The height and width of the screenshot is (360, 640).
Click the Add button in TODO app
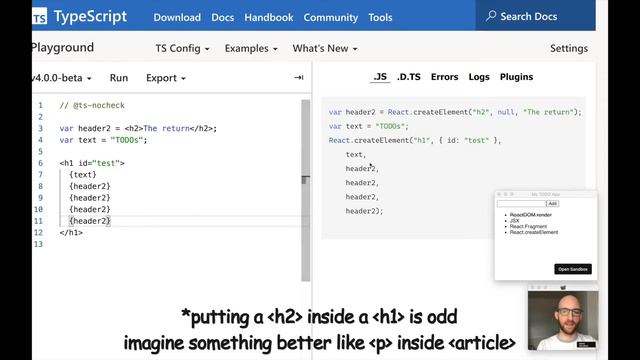click(x=552, y=203)
